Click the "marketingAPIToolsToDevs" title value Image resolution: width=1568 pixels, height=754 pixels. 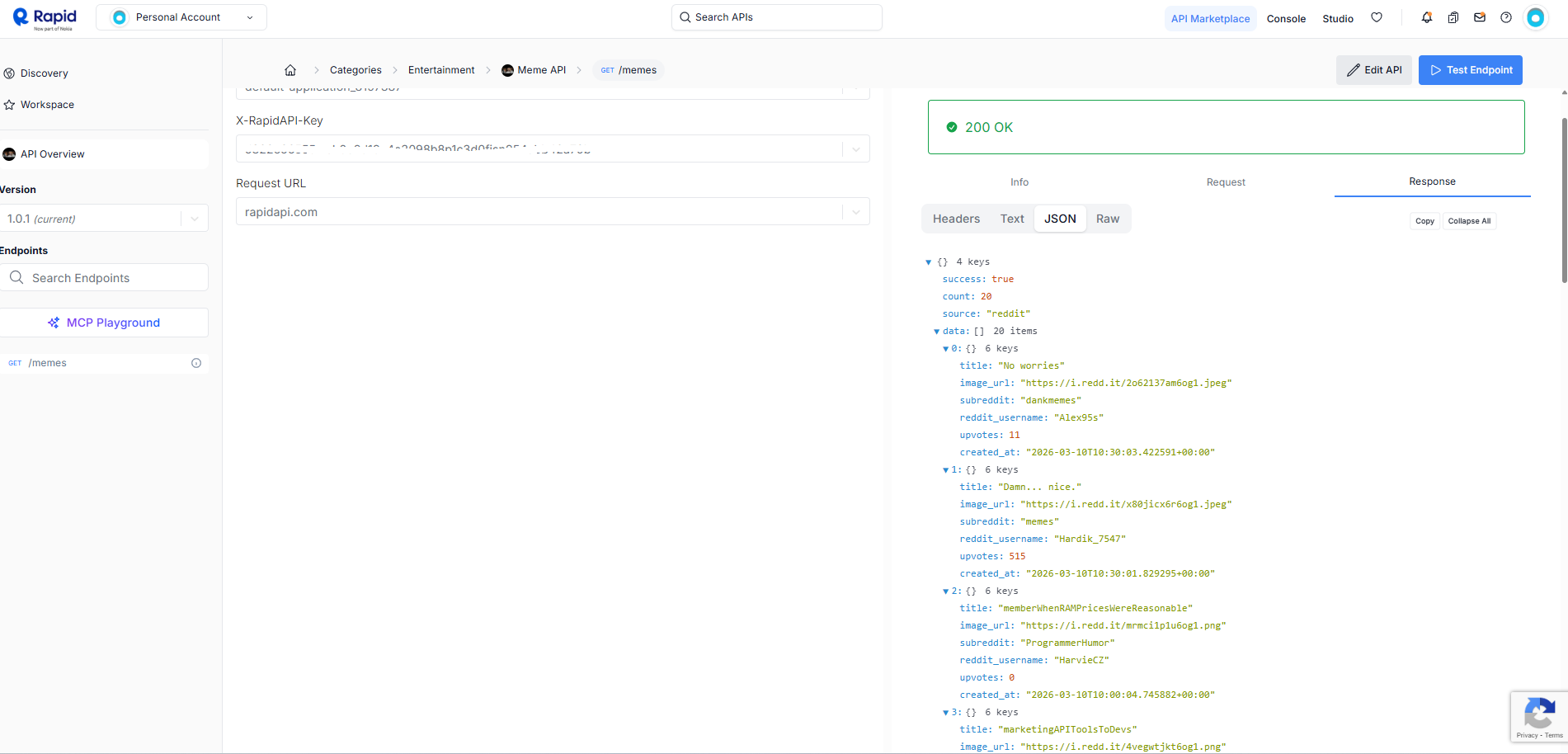1067,730
